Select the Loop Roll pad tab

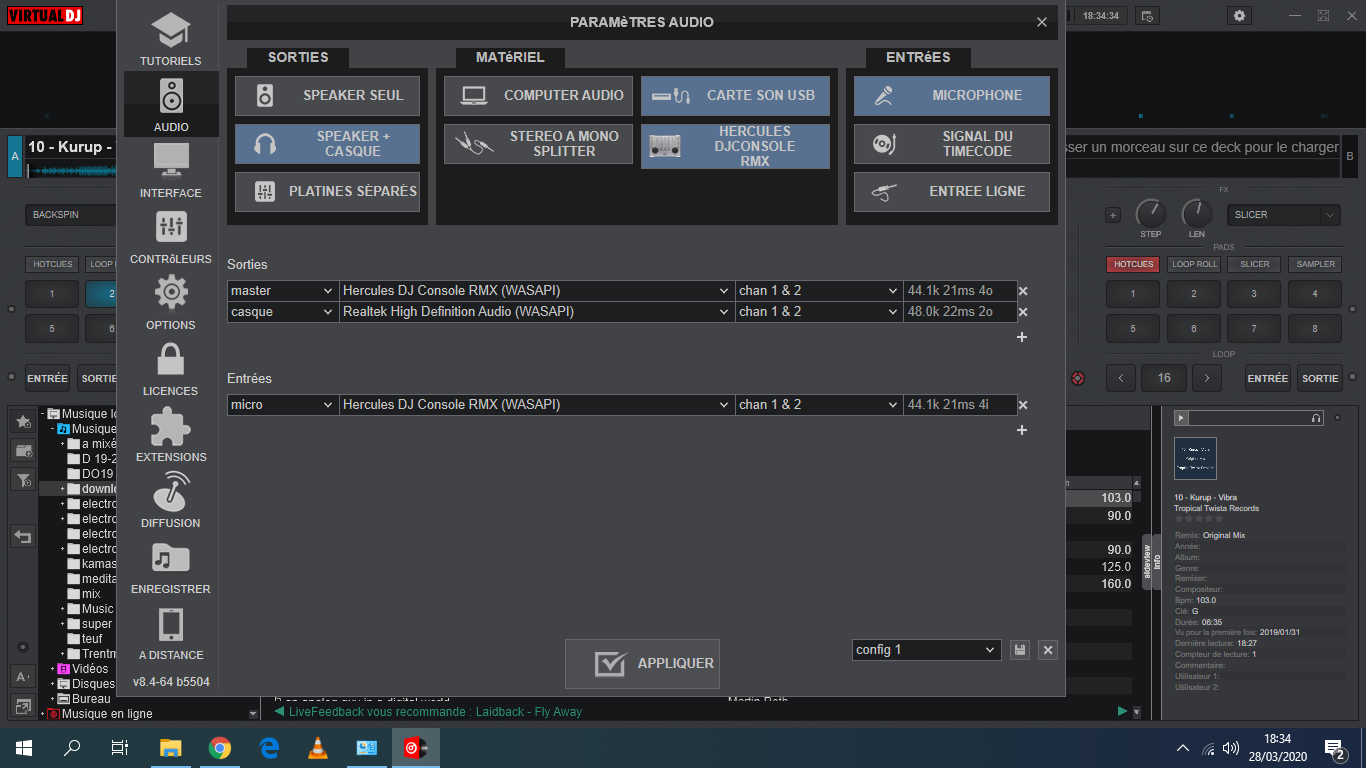pyautogui.click(x=1194, y=265)
